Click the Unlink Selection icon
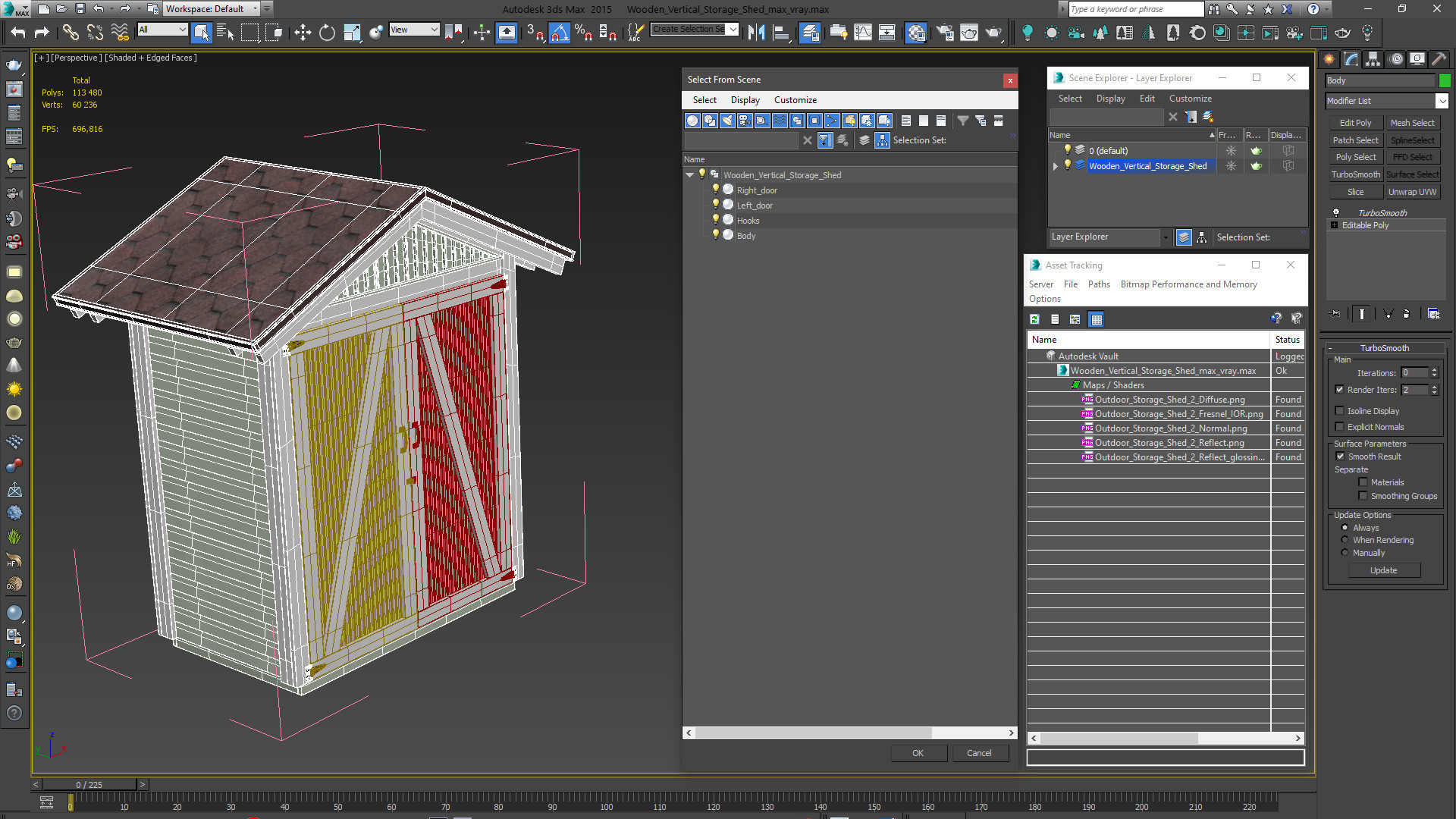The height and width of the screenshot is (819, 1456). [95, 32]
